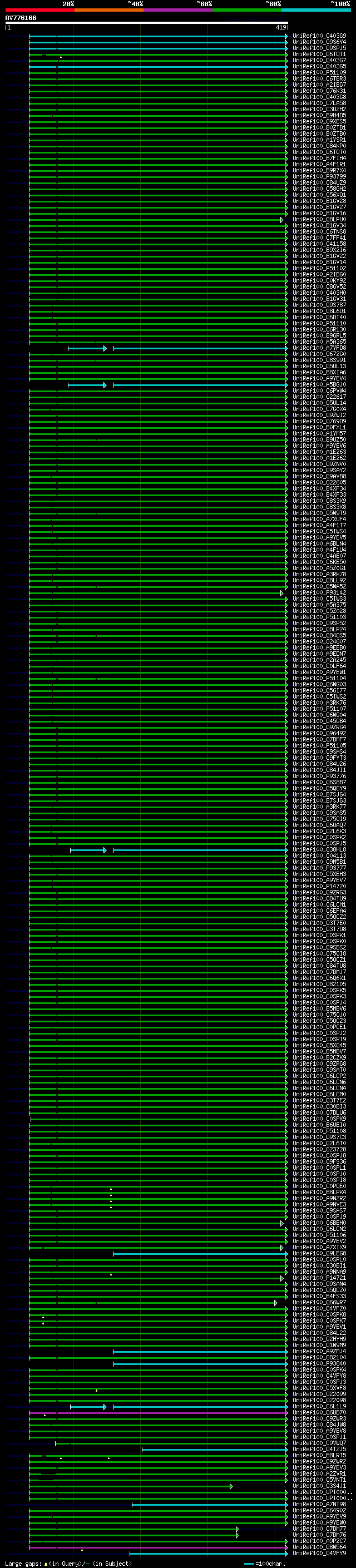The image size is (356, 1568).
Task: Click hit label UniRef100_Q4VFY9
Action: coord(319,1554)
